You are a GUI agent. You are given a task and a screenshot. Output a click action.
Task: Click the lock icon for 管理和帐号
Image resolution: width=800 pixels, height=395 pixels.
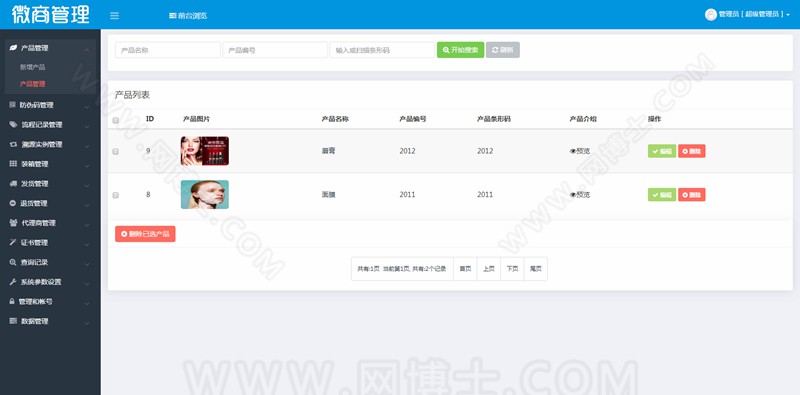click(12, 302)
